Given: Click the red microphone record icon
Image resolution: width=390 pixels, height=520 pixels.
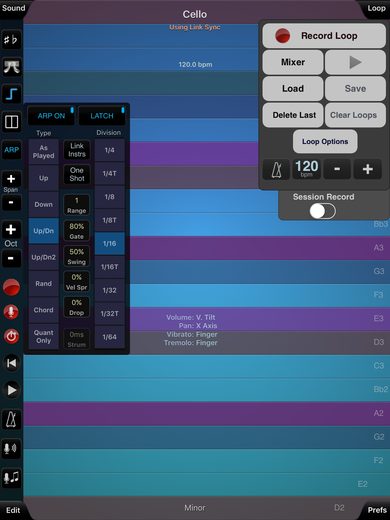Looking at the screenshot, I should point(11,312).
